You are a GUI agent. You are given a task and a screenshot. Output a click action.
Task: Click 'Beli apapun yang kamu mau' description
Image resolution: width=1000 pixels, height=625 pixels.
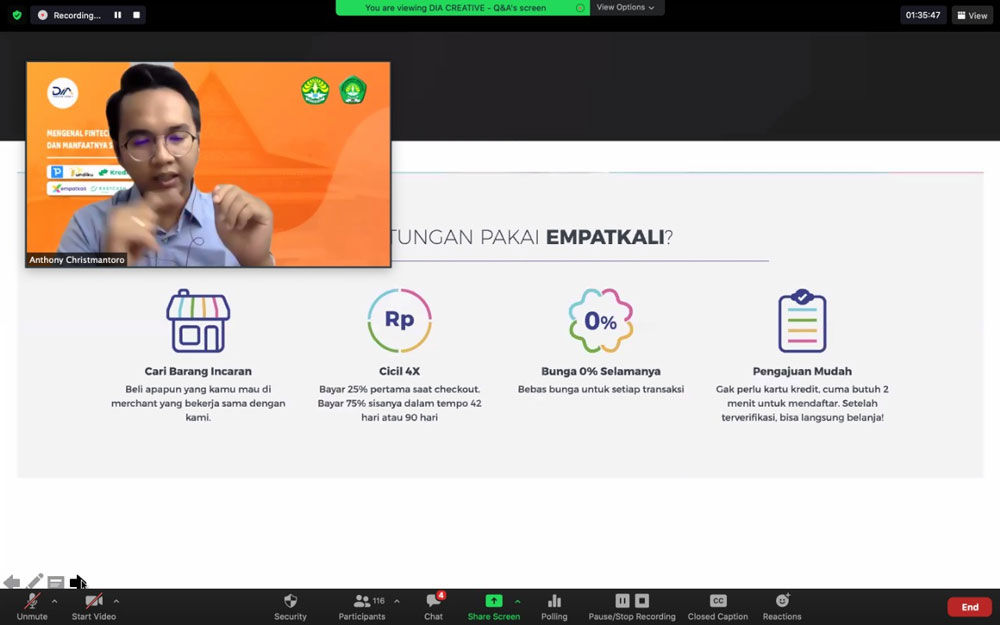pyautogui.click(x=198, y=403)
